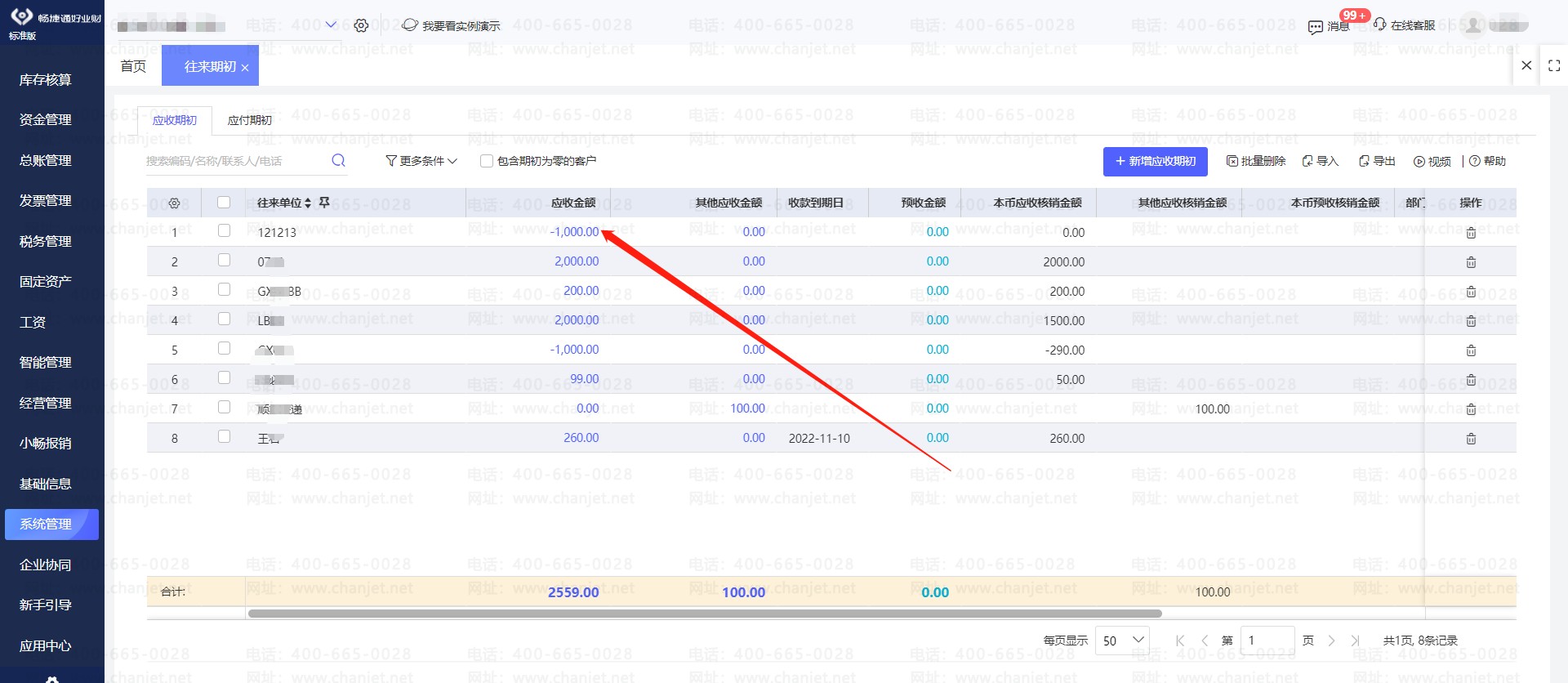
Task: Open the settings gear in top bar
Action: point(361,26)
